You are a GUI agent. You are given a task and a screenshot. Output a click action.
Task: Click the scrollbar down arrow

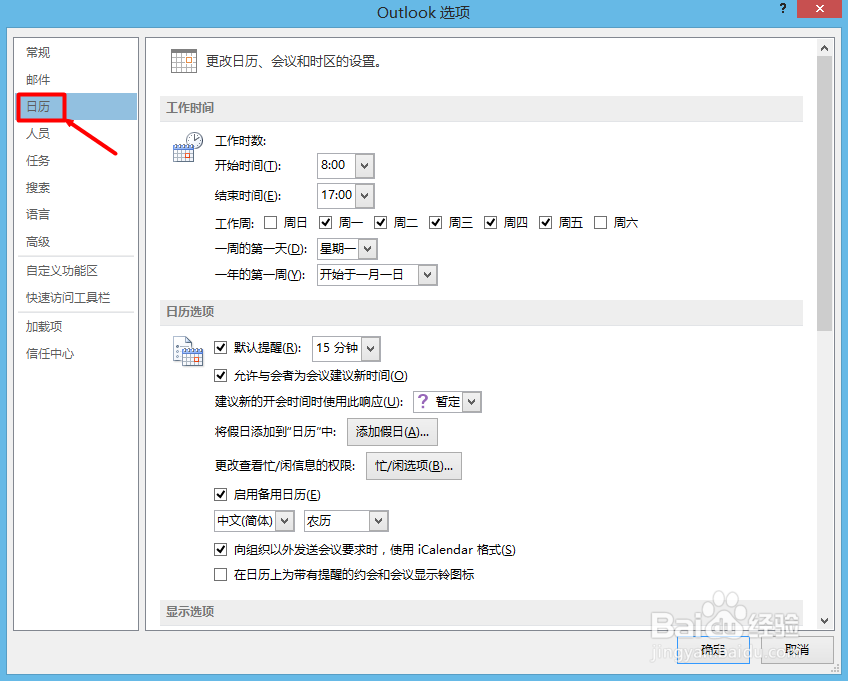coord(824,621)
